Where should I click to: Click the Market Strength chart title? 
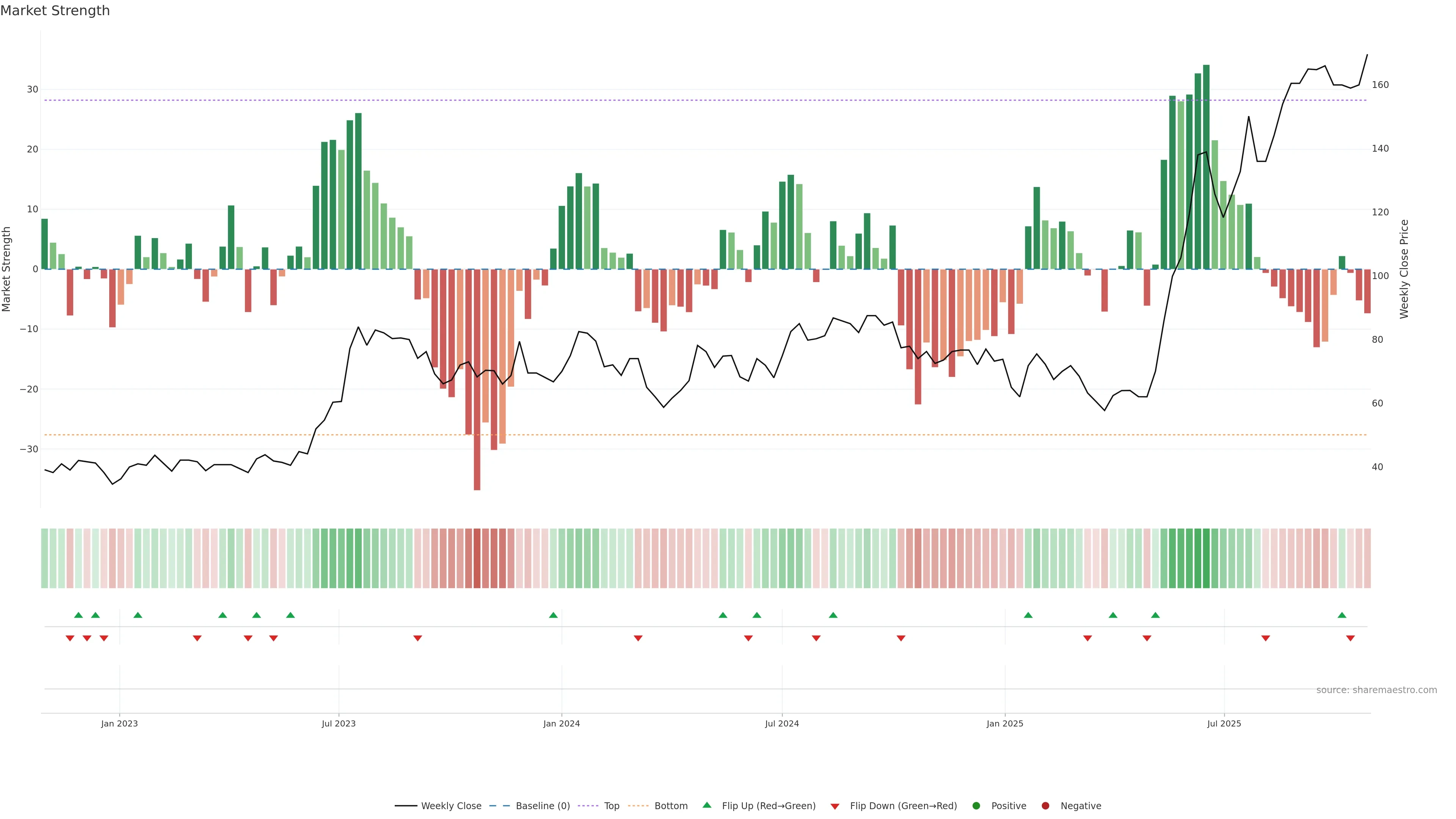(x=55, y=11)
